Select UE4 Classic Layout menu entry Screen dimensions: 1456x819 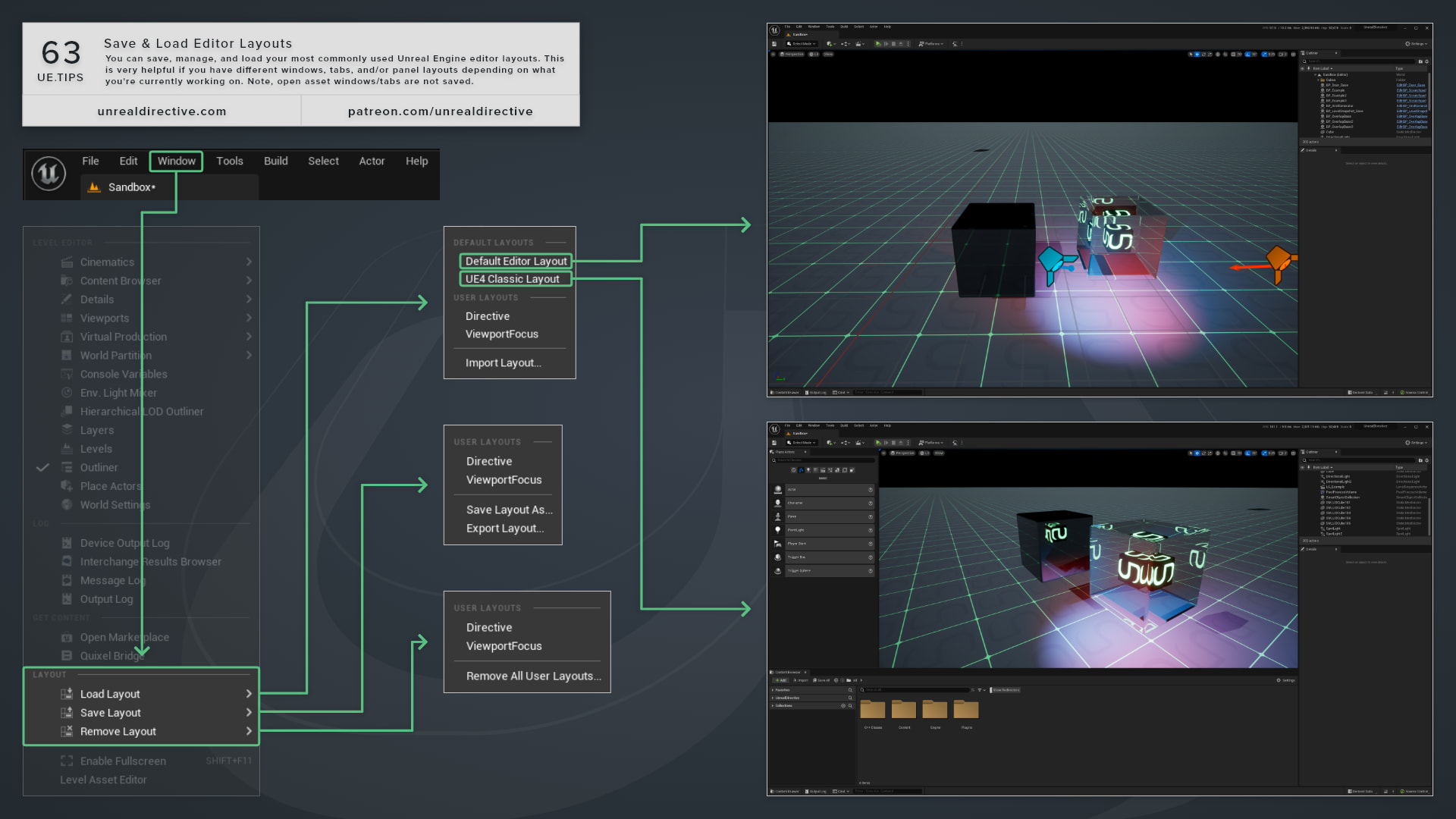click(513, 279)
